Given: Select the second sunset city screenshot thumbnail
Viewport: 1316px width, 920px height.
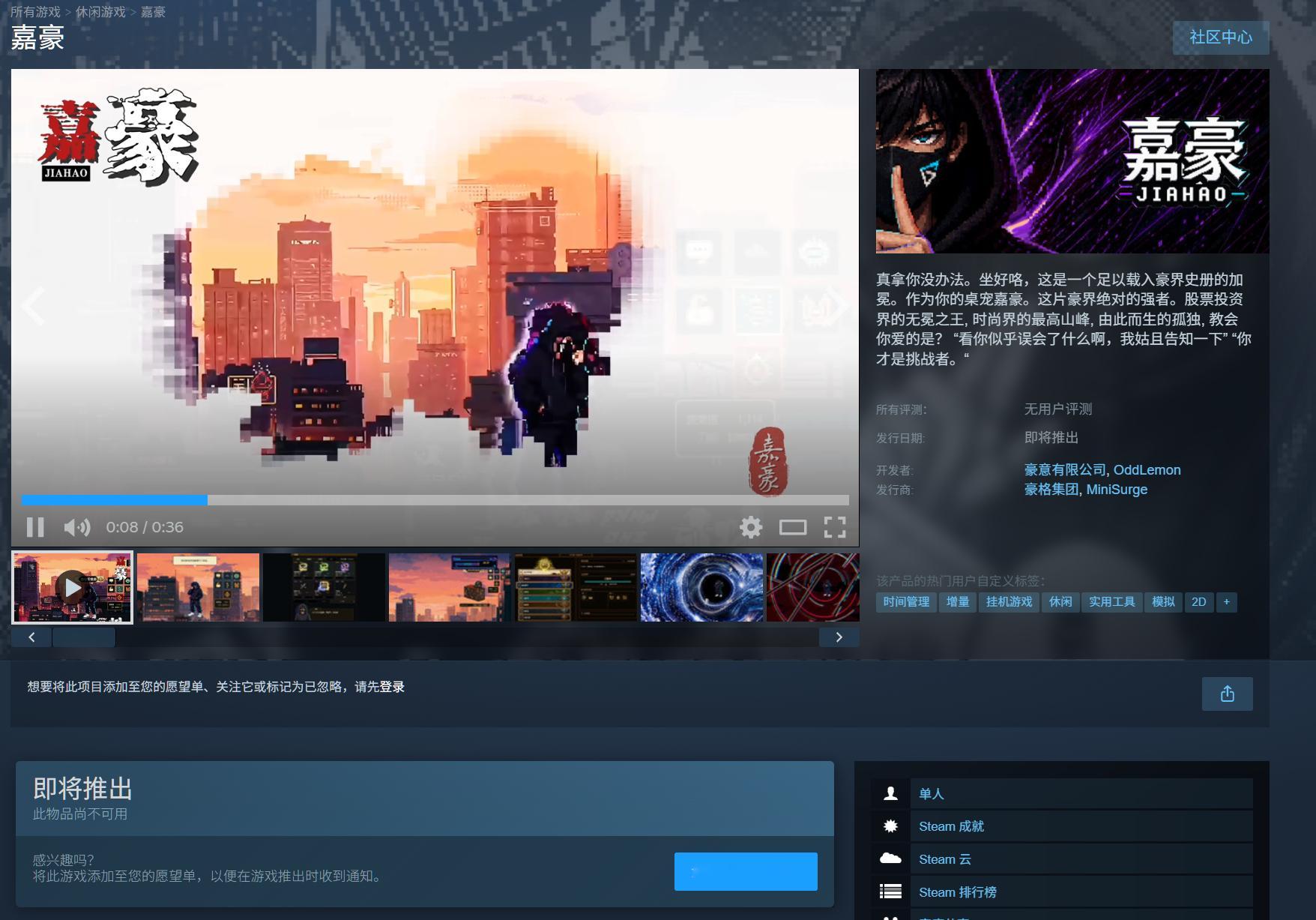Looking at the screenshot, I should pos(198,587).
